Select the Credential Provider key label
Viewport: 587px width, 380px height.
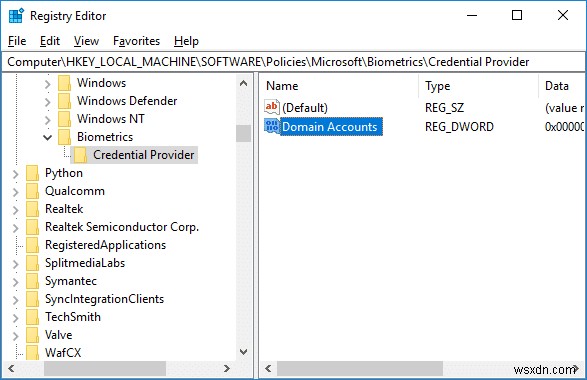144,155
